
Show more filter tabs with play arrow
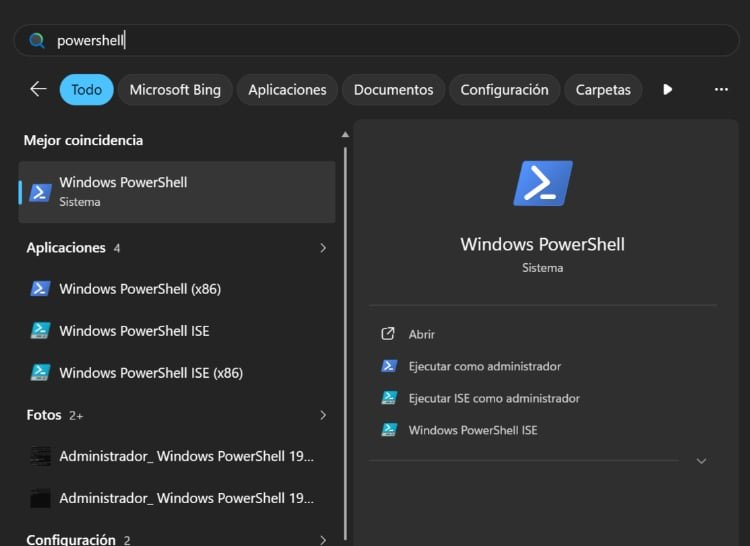tap(668, 89)
